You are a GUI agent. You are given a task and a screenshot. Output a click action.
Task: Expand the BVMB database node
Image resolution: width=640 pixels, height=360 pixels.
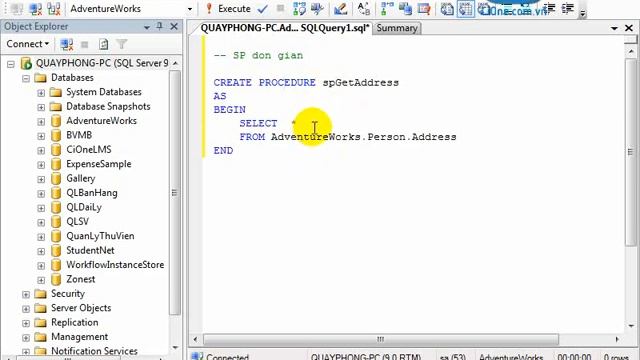pyautogui.click(x=41, y=136)
